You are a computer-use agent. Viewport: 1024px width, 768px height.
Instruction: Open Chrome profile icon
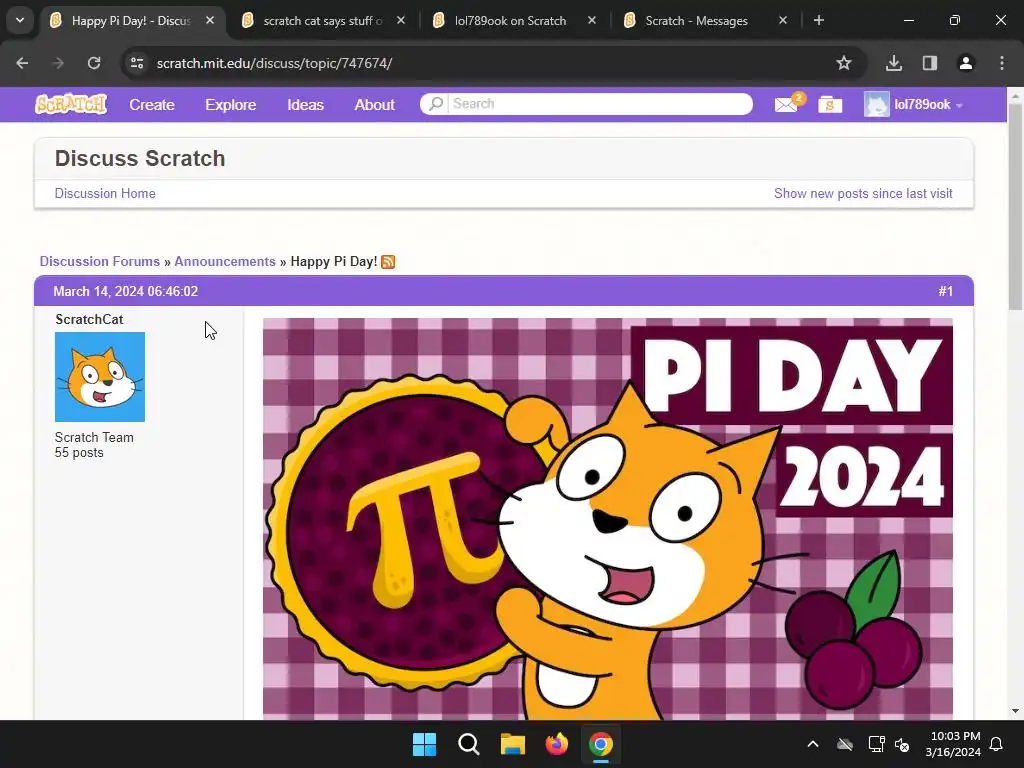point(966,63)
